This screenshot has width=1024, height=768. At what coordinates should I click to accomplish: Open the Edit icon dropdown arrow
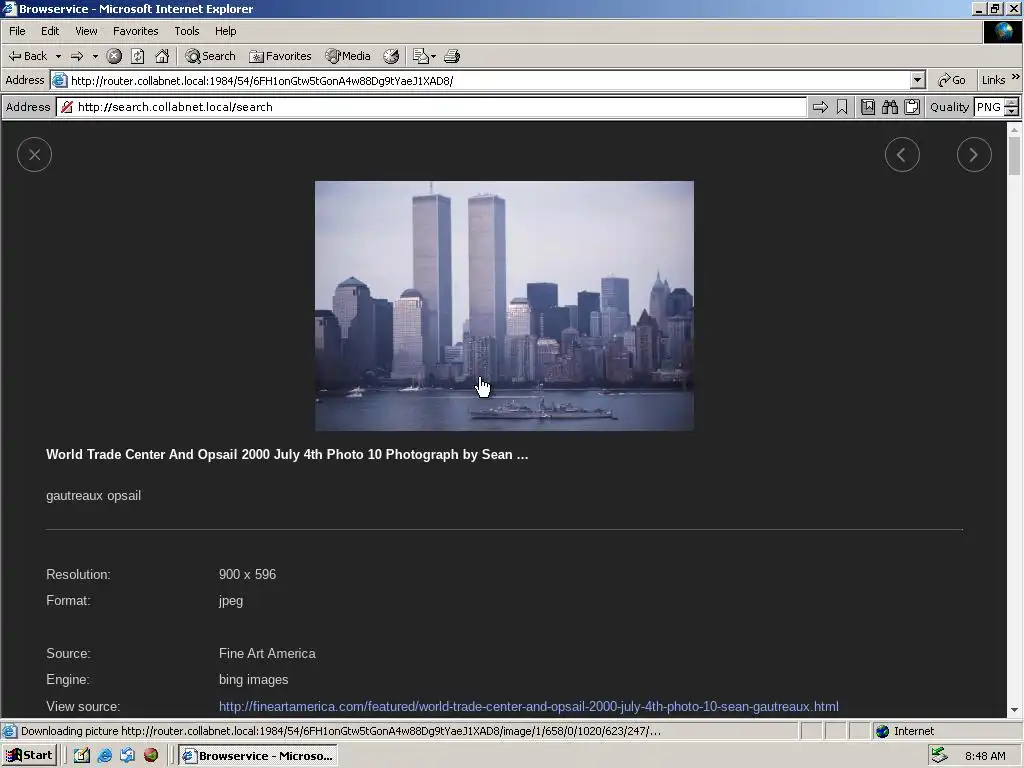[434, 56]
